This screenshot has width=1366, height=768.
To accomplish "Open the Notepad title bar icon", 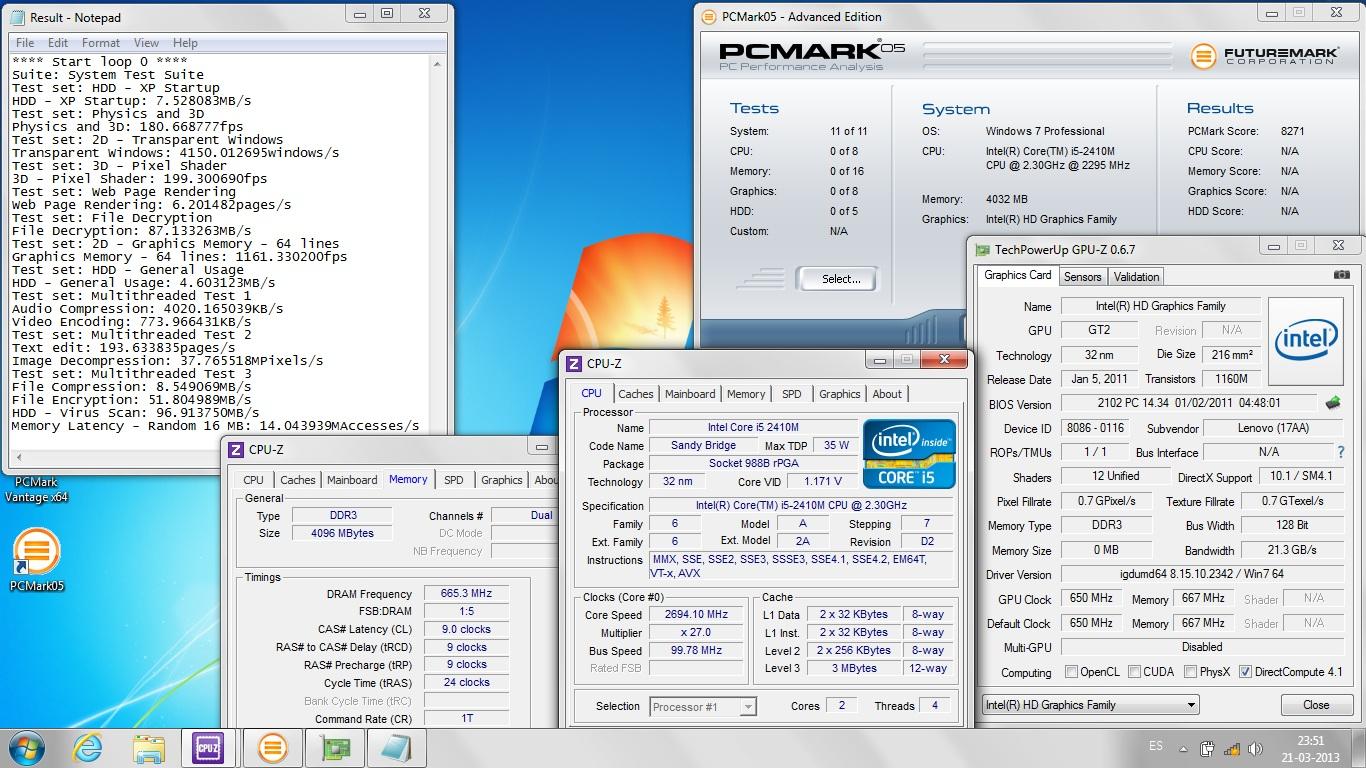I will pos(19,17).
